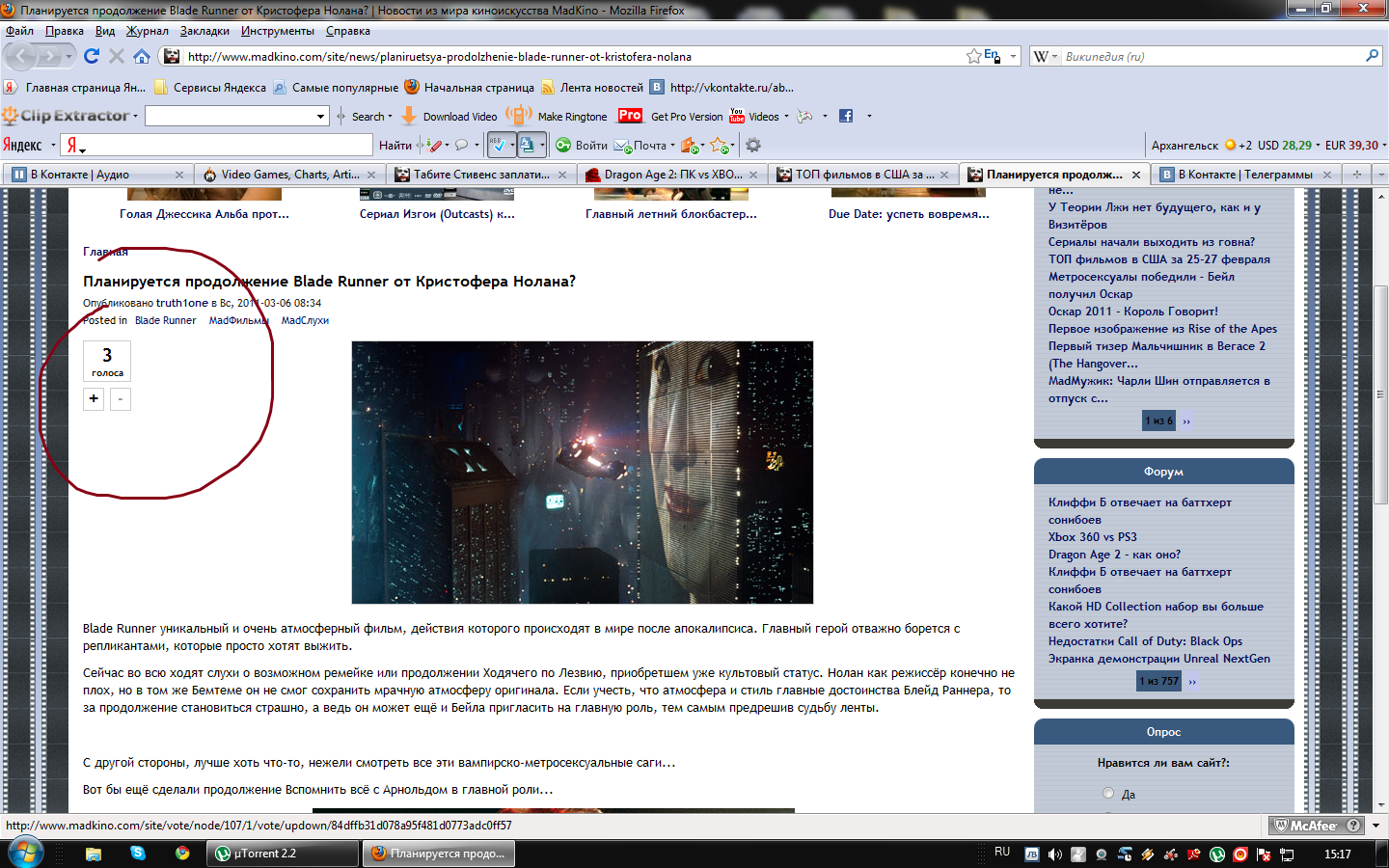Image resolution: width=1389 pixels, height=868 pixels.
Task: Click the Clip Extractor logo
Action: [67, 116]
